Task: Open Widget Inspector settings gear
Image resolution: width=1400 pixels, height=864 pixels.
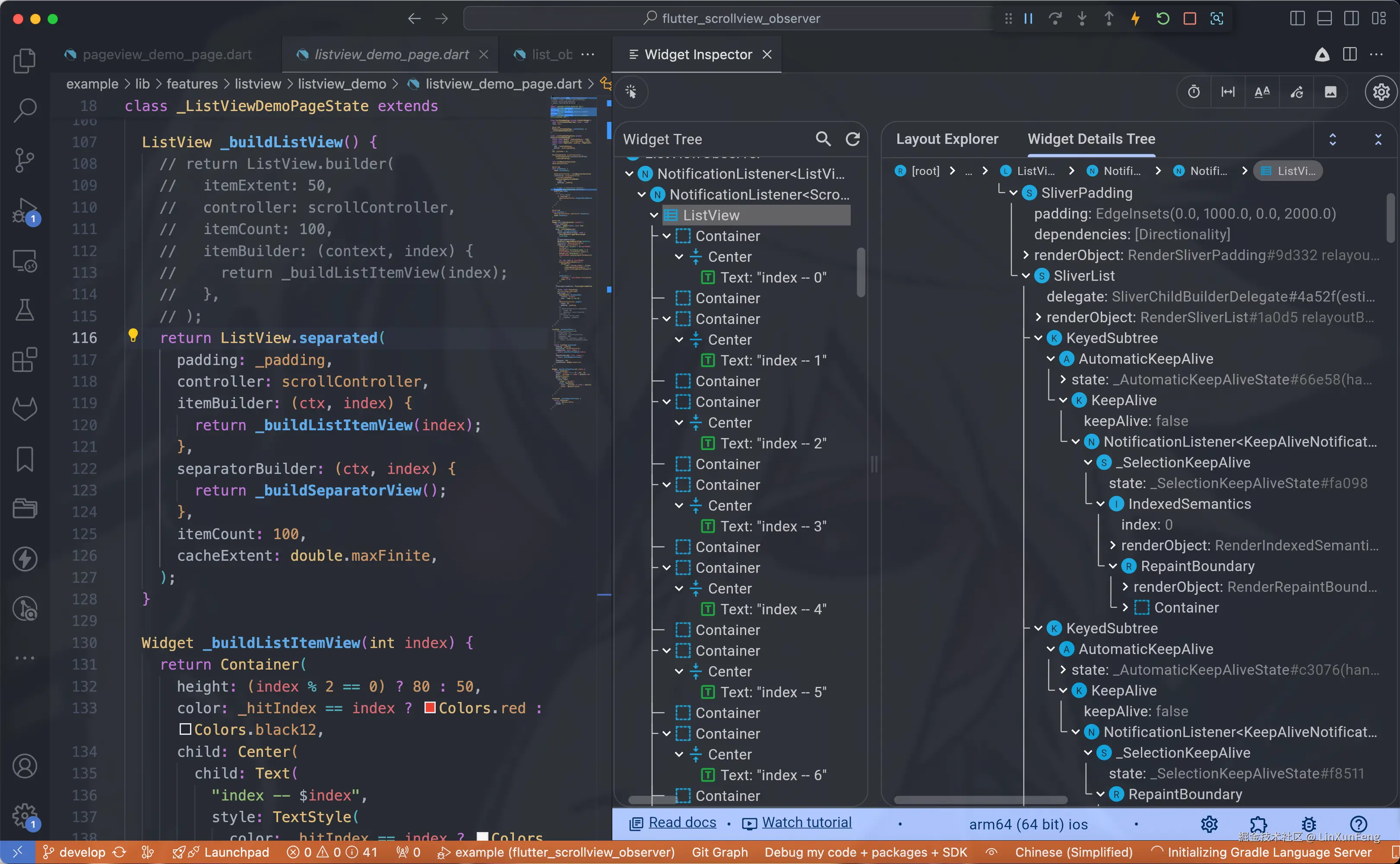Action: click(1381, 92)
